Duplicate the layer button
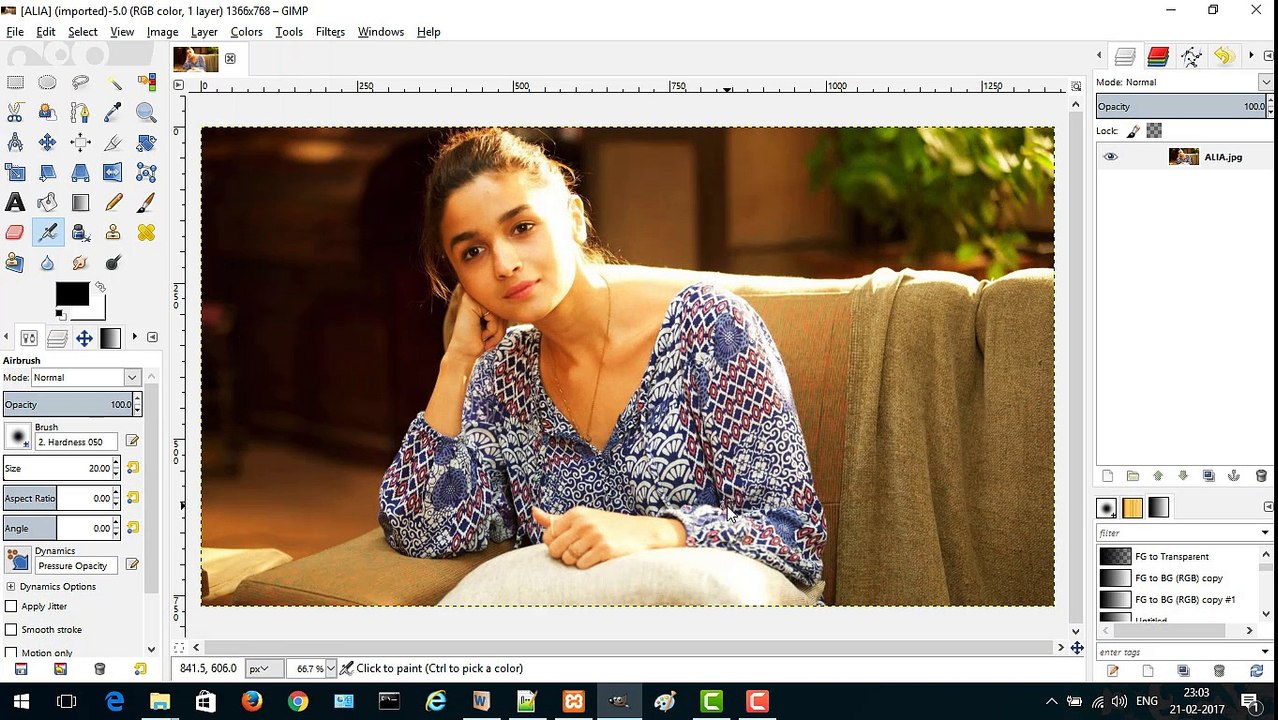 [1208, 476]
